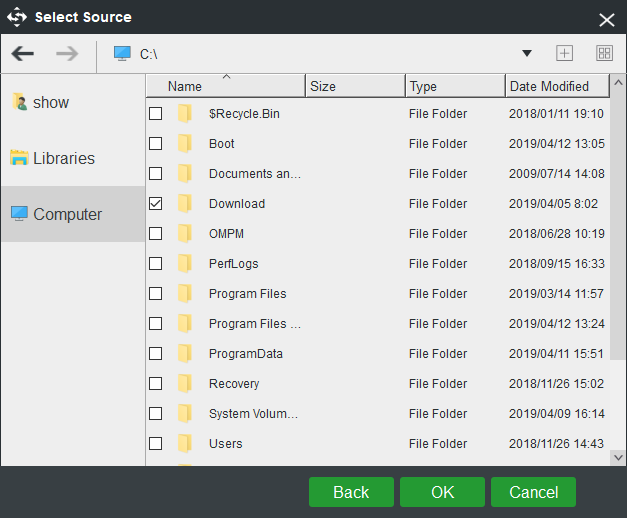Click the Select Source logo icon
This screenshot has height=518, width=627.
(x=17, y=17)
